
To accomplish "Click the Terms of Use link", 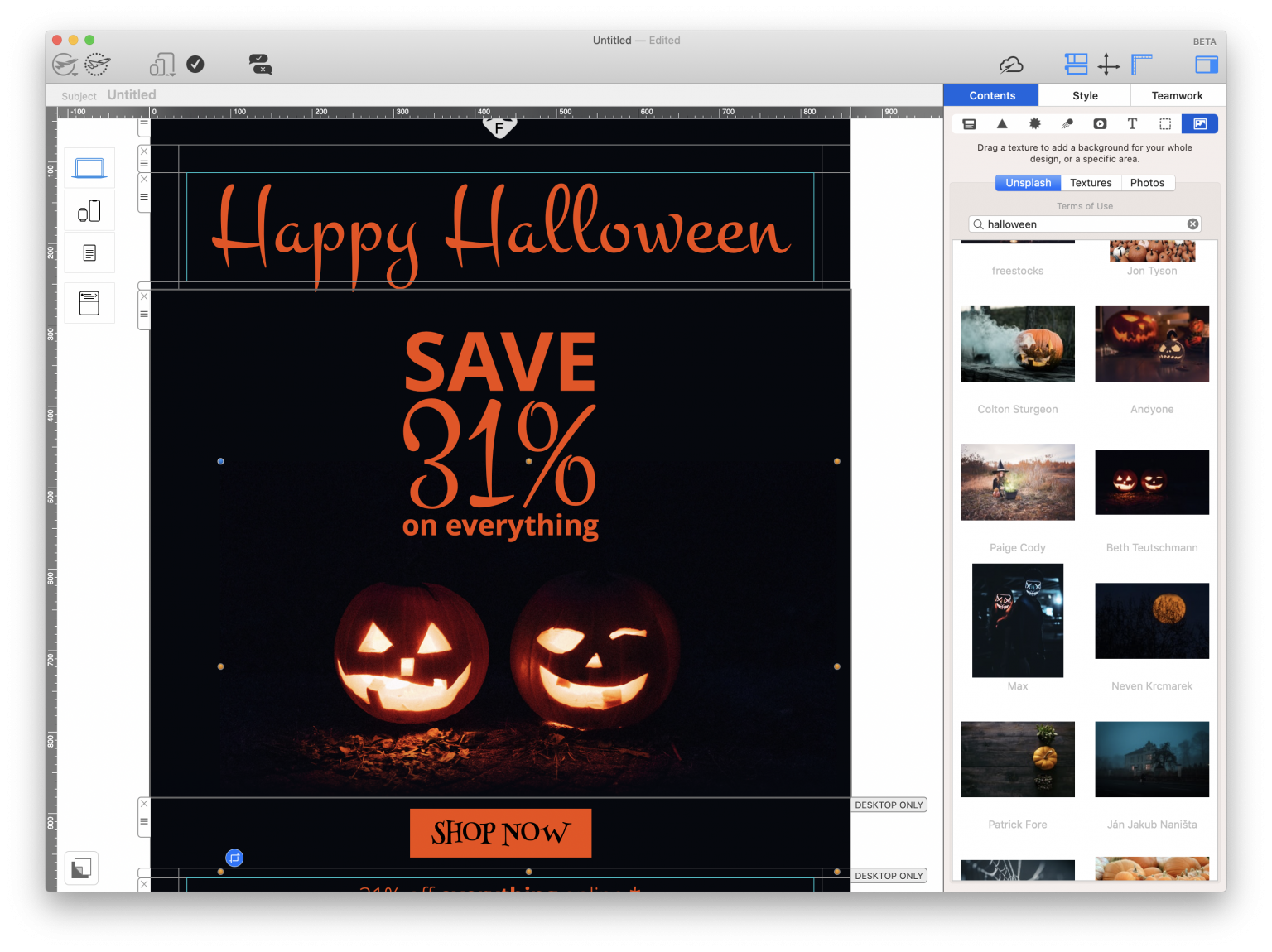I will pyautogui.click(x=1084, y=205).
